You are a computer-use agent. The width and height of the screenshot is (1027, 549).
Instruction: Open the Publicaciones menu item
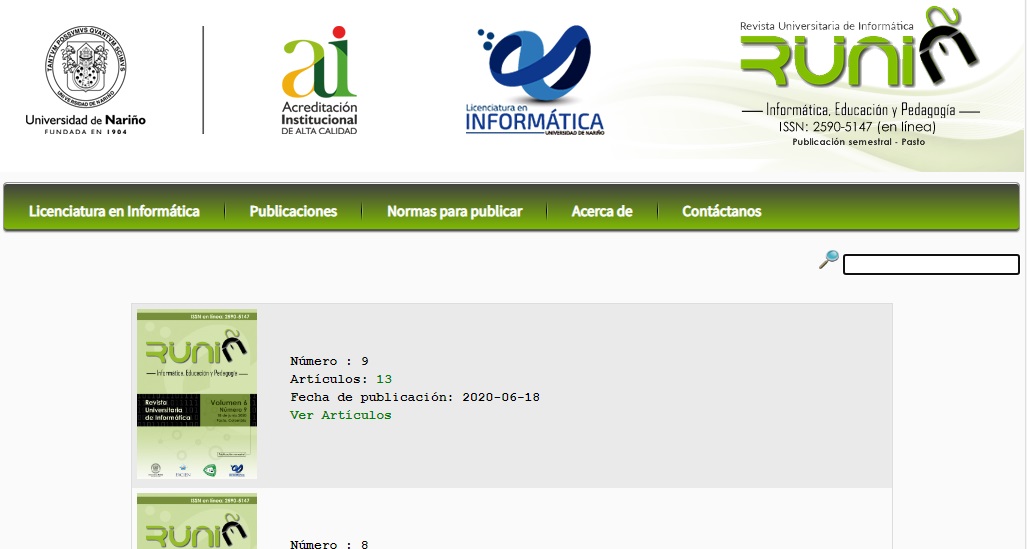coord(293,211)
